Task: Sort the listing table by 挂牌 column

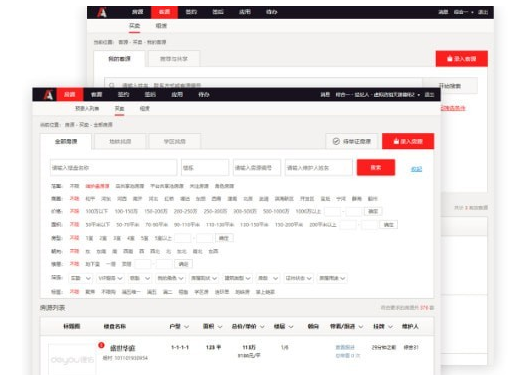Action: tap(383, 326)
